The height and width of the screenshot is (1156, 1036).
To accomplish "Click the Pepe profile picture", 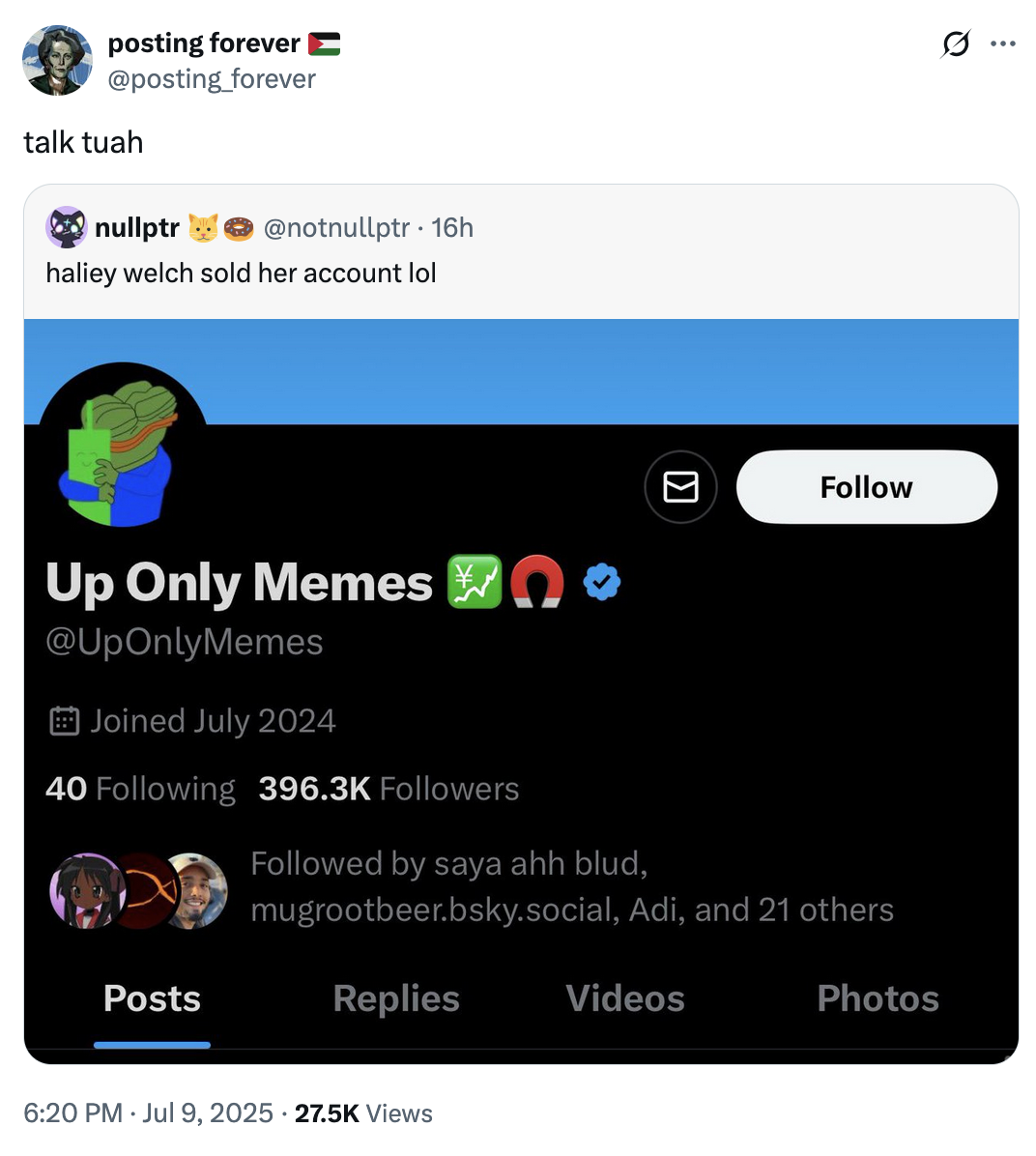I will tap(122, 447).
